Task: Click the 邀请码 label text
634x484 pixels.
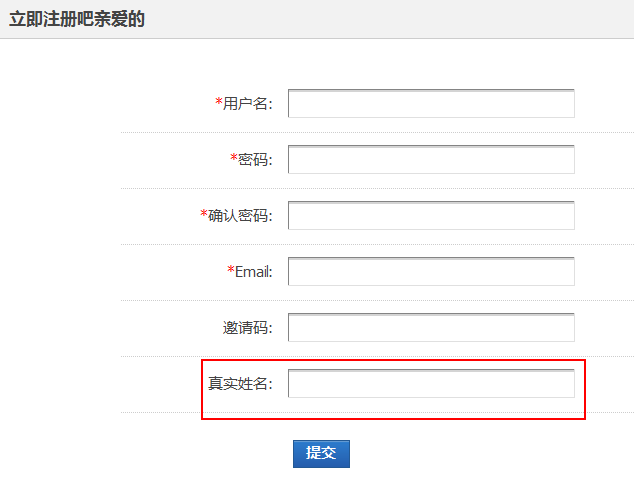Action: [247, 328]
